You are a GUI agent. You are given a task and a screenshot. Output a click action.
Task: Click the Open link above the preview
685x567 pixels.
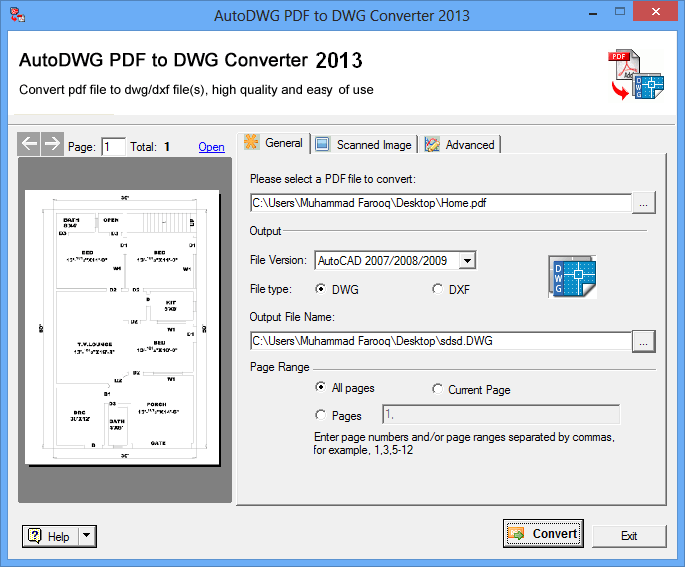point(211,147)
